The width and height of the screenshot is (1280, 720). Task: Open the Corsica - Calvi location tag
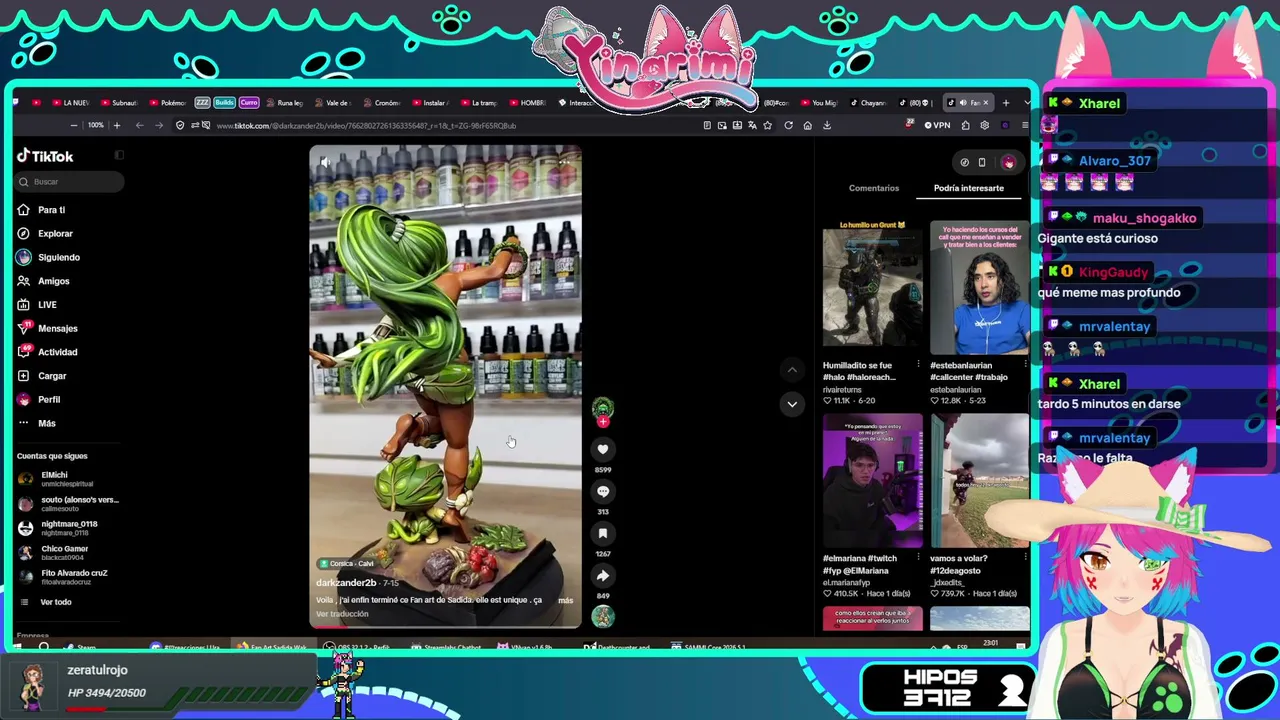pyautogui.click(x=347, y=564)
